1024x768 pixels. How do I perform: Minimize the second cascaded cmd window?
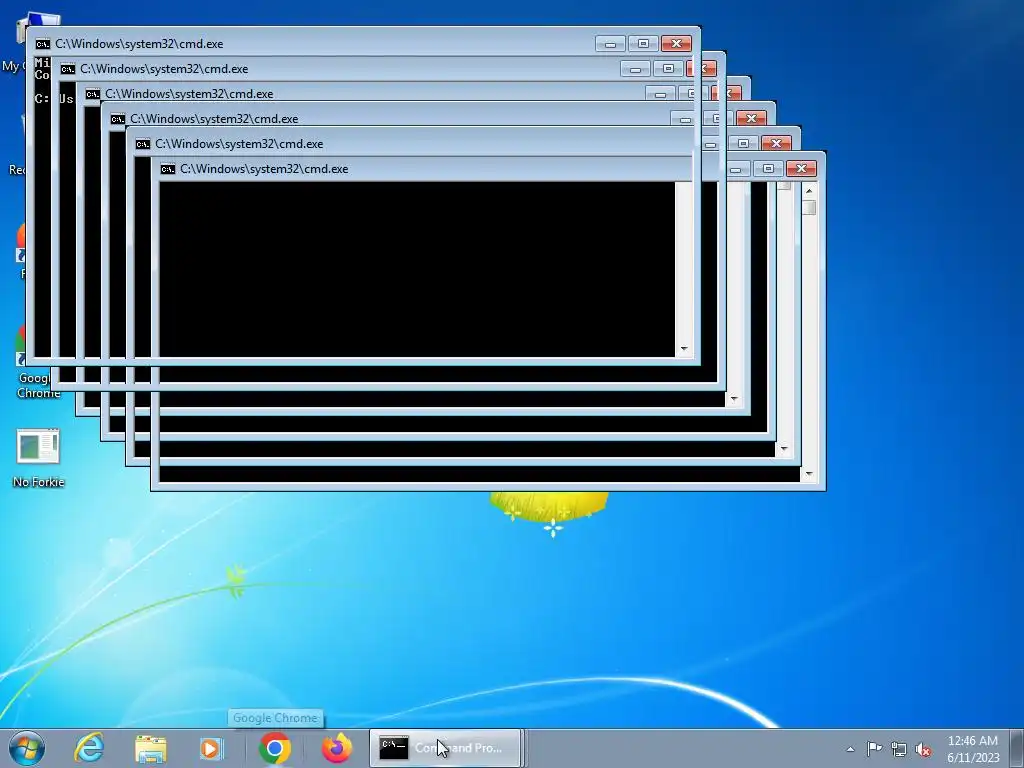(x=635, y=69)
